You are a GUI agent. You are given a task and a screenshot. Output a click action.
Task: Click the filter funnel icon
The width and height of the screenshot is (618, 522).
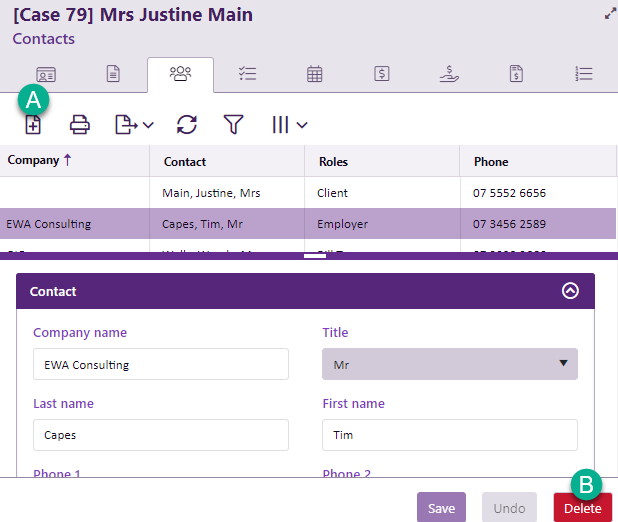tap(233, 125)
